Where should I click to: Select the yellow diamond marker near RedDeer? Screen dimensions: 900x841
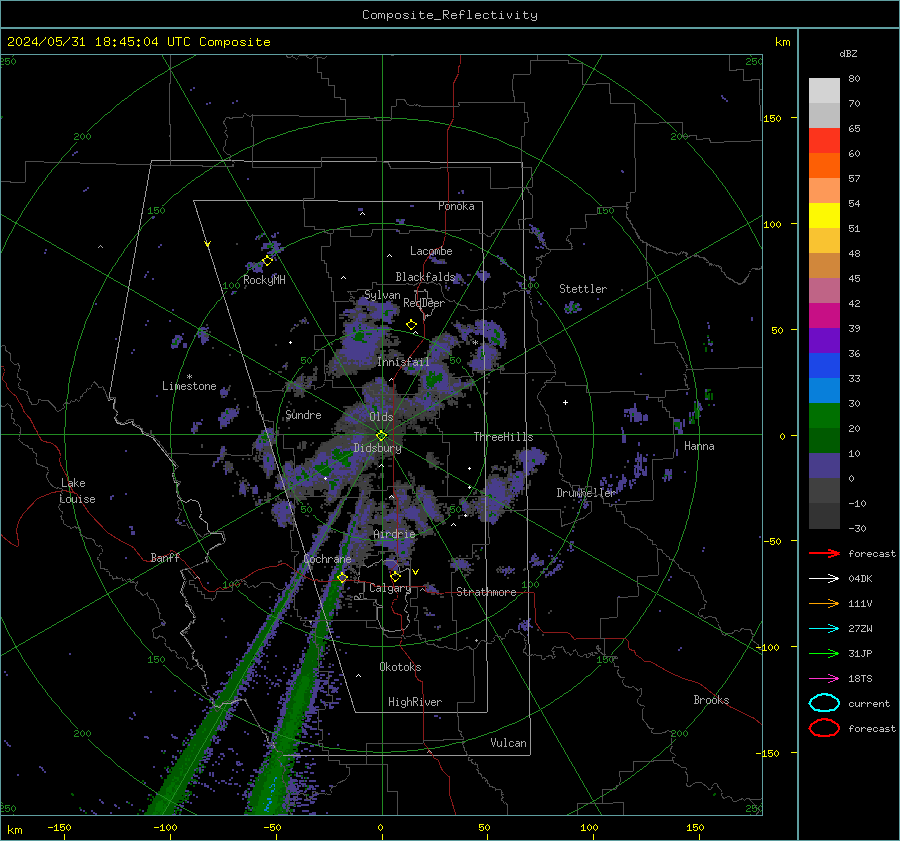click(x=411, y=325)
